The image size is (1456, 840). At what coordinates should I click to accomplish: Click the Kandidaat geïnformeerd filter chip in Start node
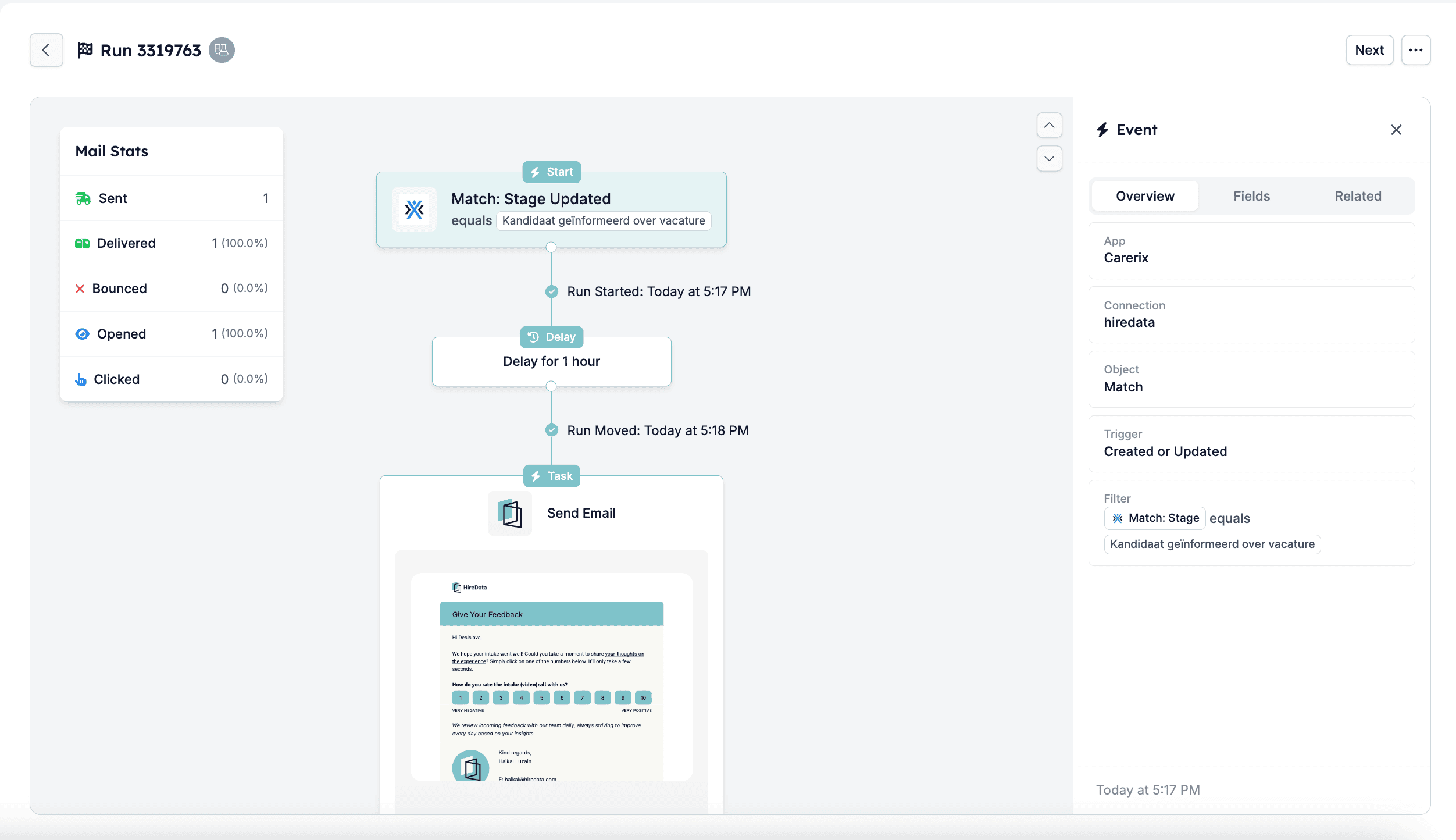tap(604, 221)
